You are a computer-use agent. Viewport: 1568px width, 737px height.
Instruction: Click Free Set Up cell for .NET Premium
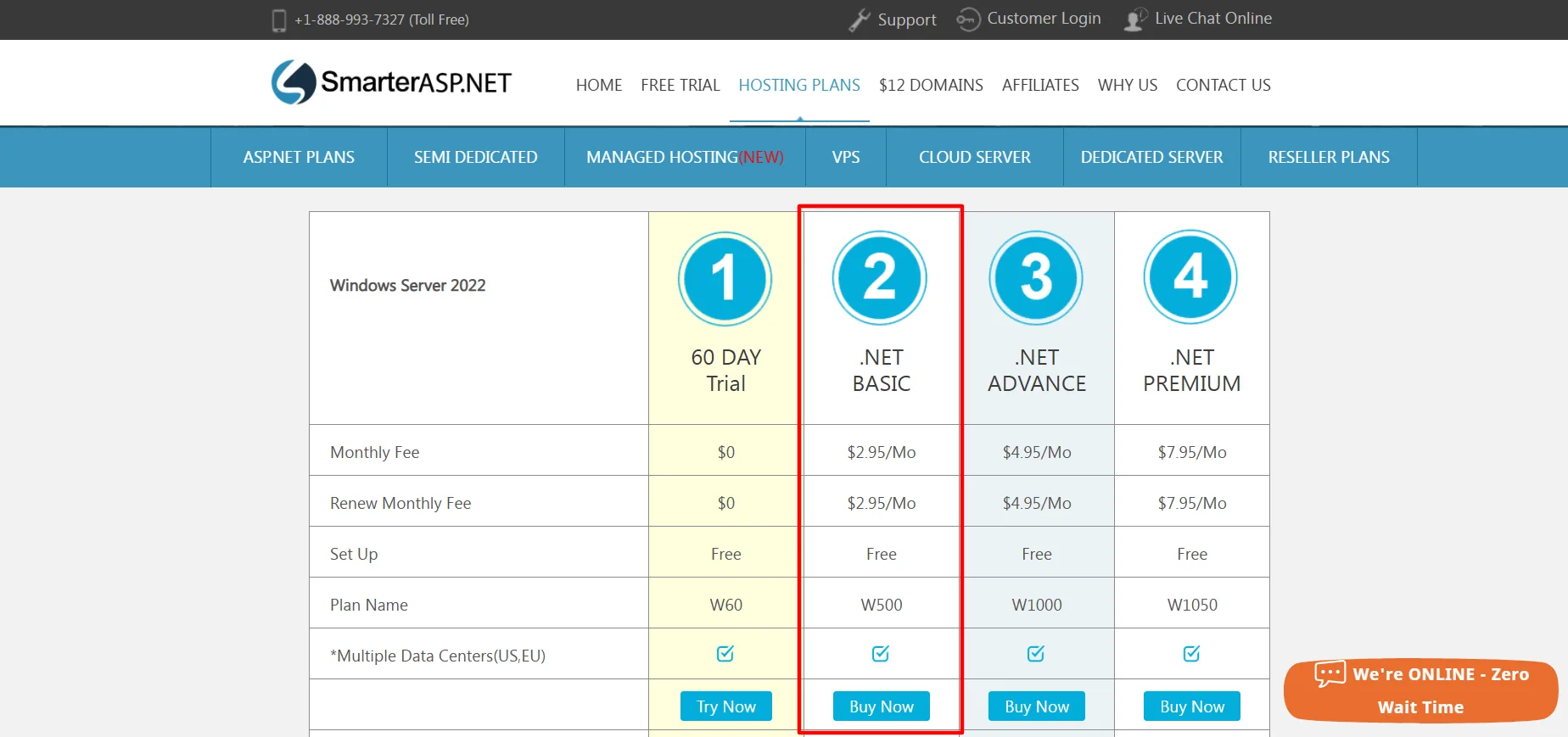point(1192,554)
